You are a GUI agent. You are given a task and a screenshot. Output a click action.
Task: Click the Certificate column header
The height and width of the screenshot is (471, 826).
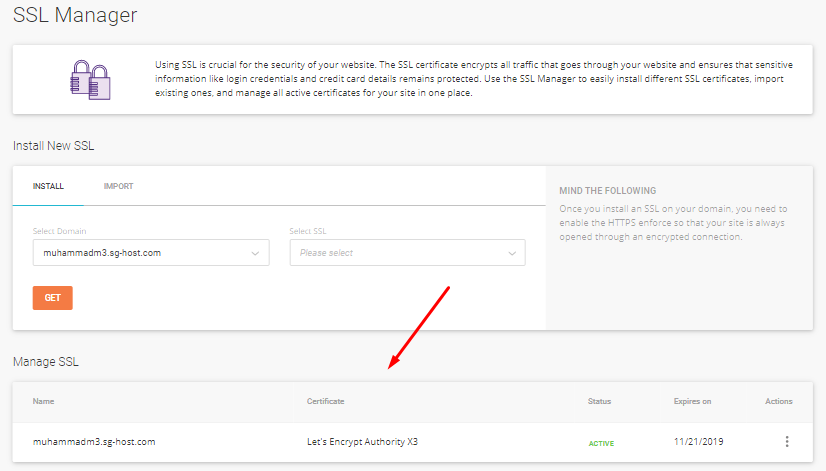(326, 401)
